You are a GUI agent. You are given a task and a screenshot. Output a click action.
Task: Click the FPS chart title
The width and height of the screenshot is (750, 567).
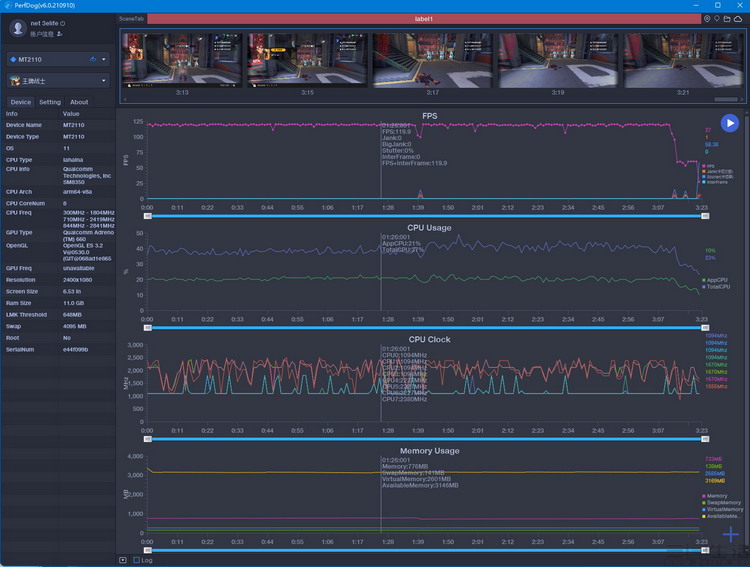tap(430, 116)
